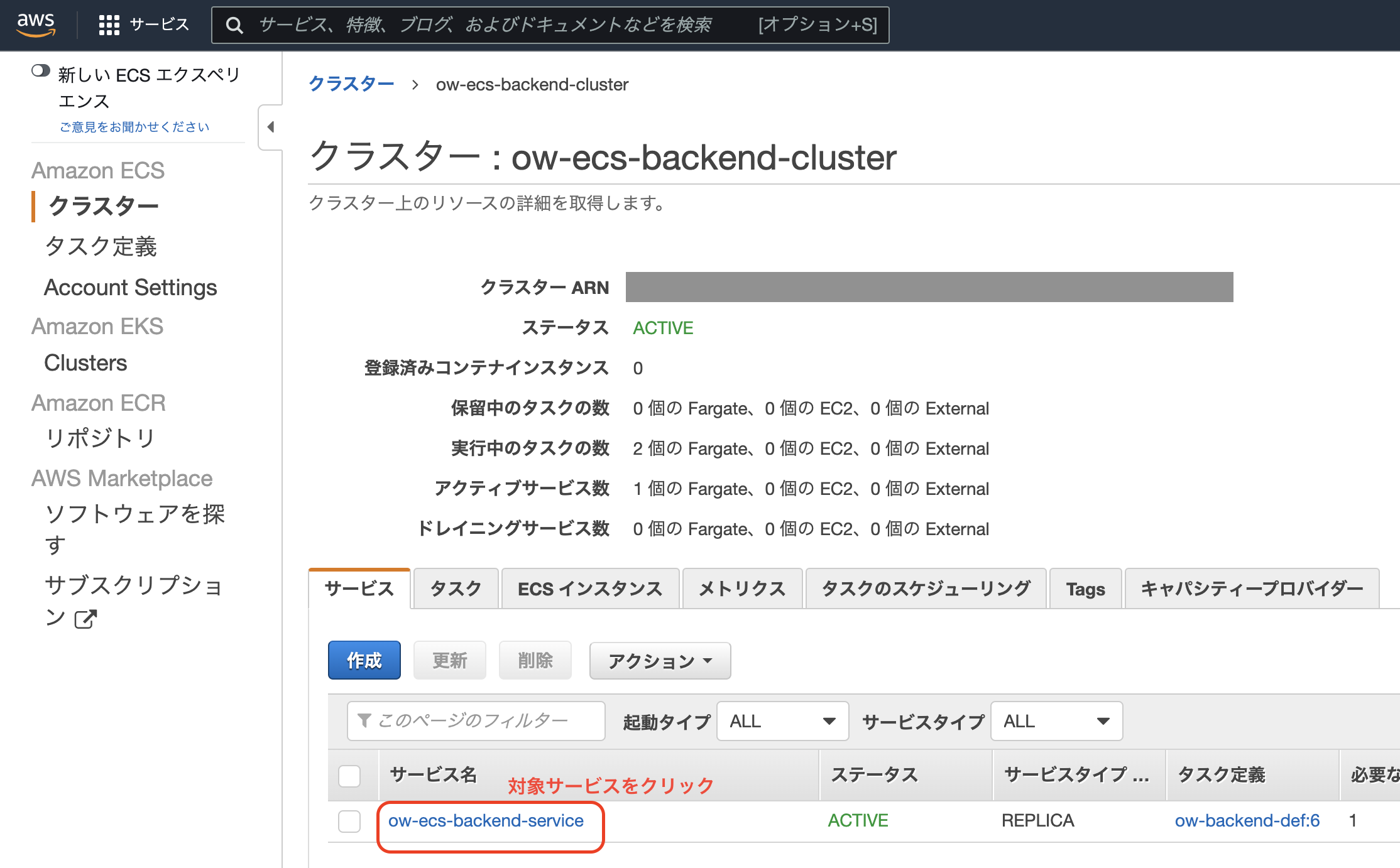Open the アクション dropdown
The image size is (1400, 868).
coord(659,660)
